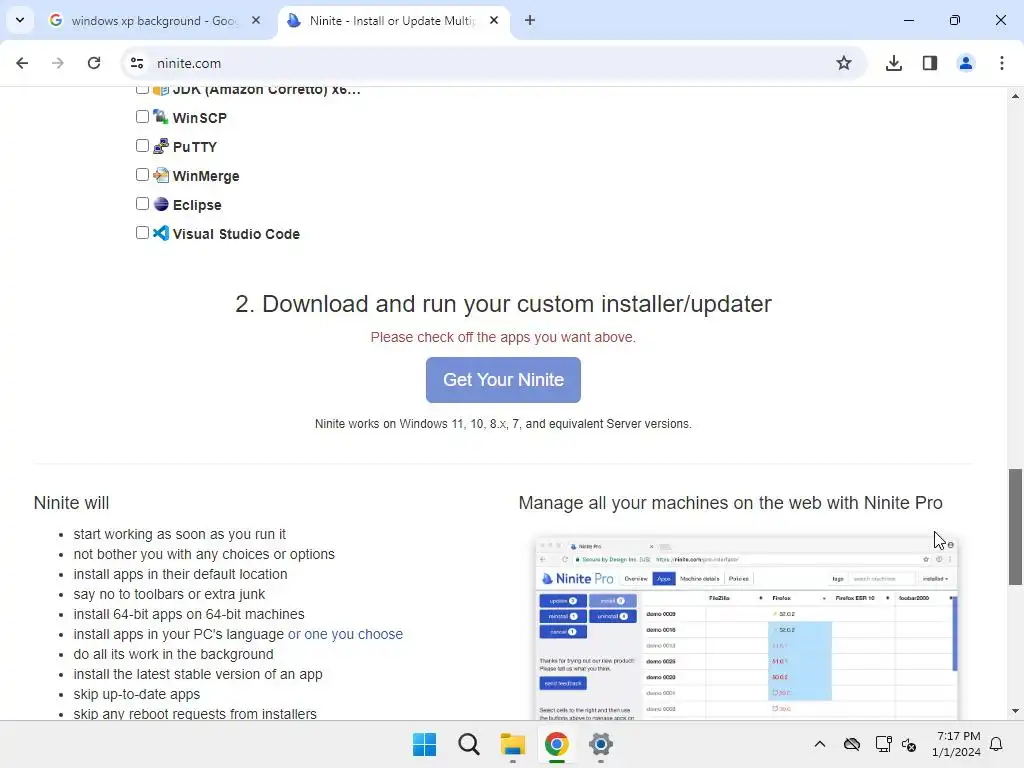Click the OneDrive cloud tray icon
Screen dimensions: 1024x768
click(852, 744)
